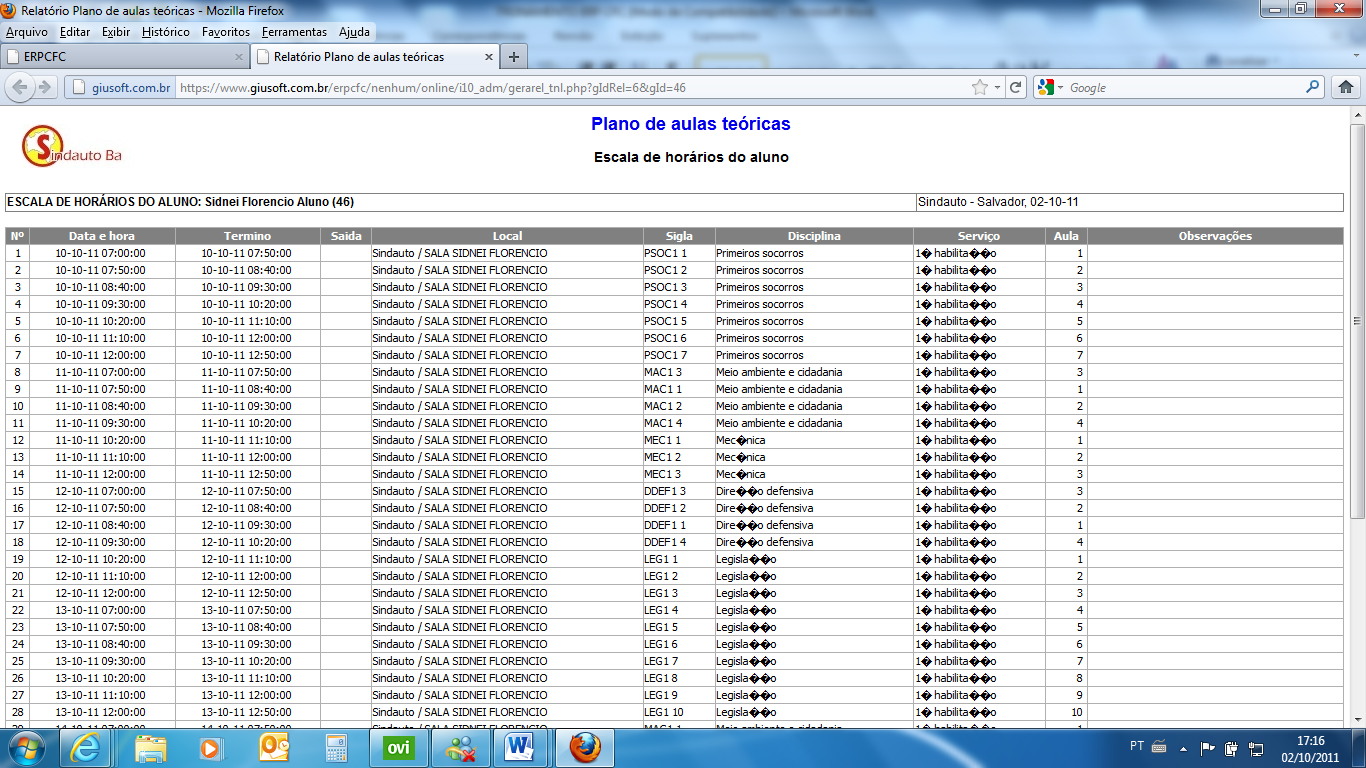
Task: Click the Escala de horários do aluno subtitle
Action: (x=691, y=157)
